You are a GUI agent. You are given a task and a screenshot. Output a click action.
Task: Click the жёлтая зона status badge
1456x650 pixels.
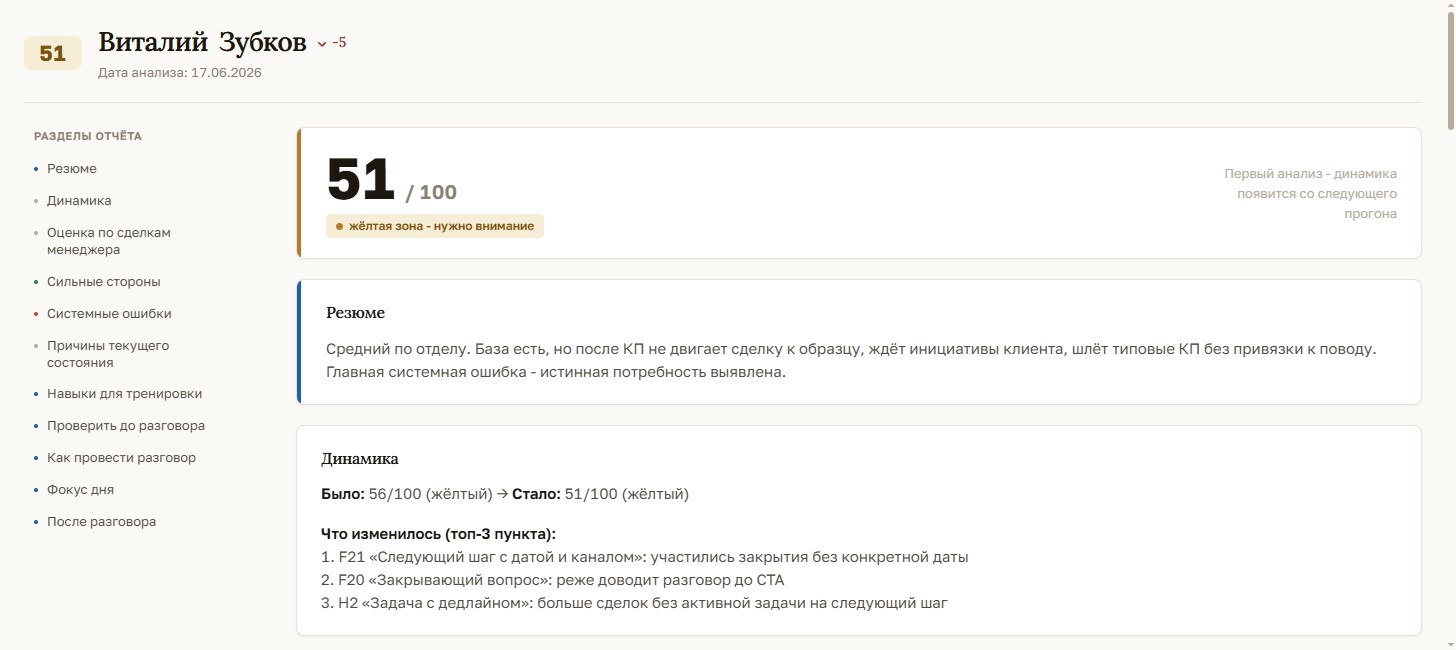[435, 226]
